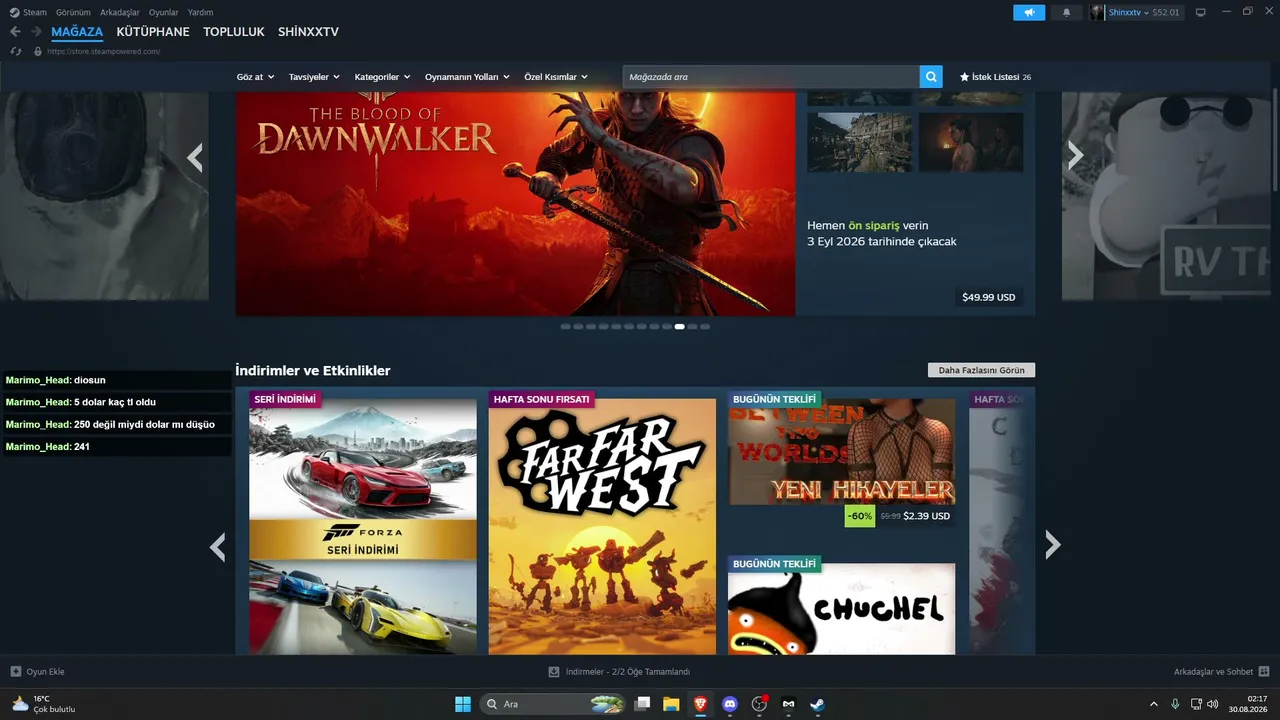1280x720 pixels.
Task: Open the Chuchel daily deal card
Action: [x=841, y=609]
